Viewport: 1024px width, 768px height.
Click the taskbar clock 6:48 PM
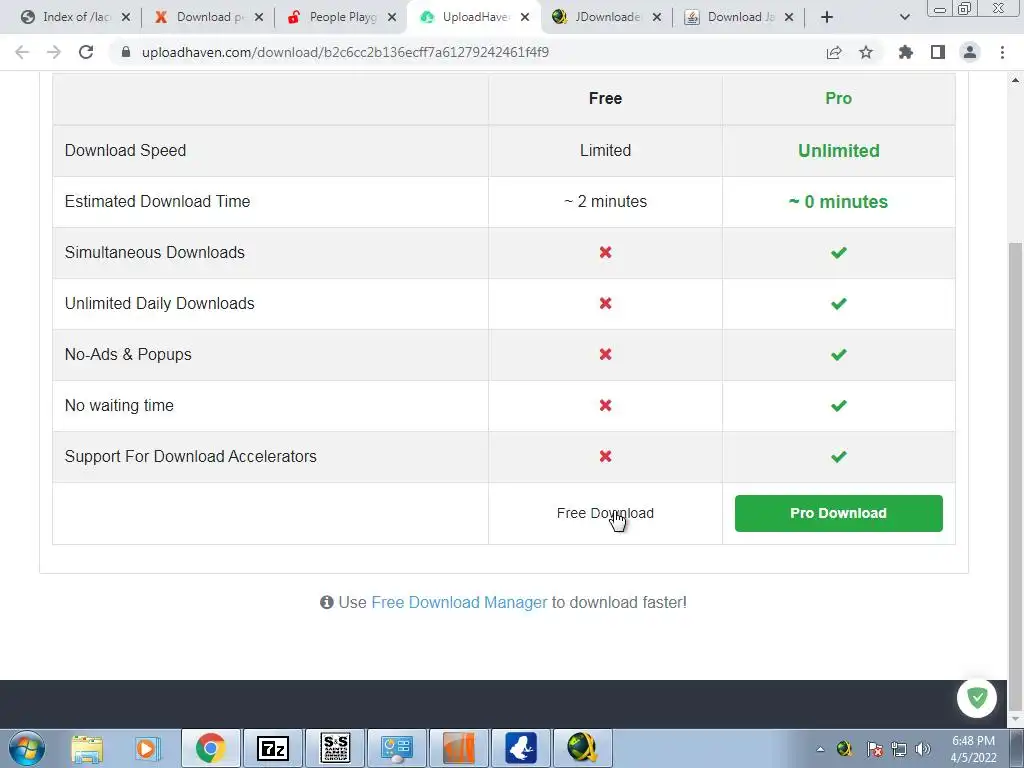click(973, 749)
